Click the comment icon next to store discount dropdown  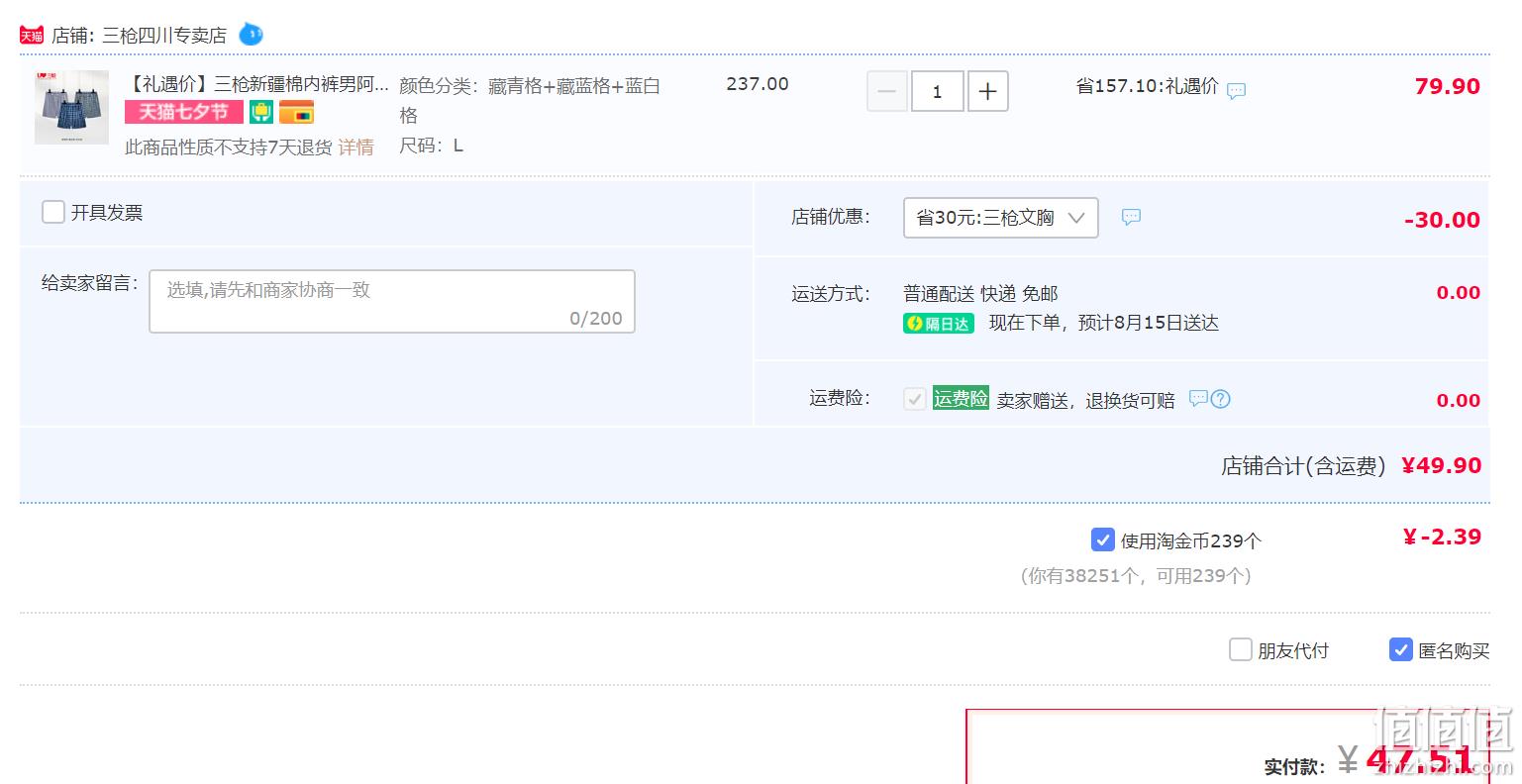point(1131,217)
